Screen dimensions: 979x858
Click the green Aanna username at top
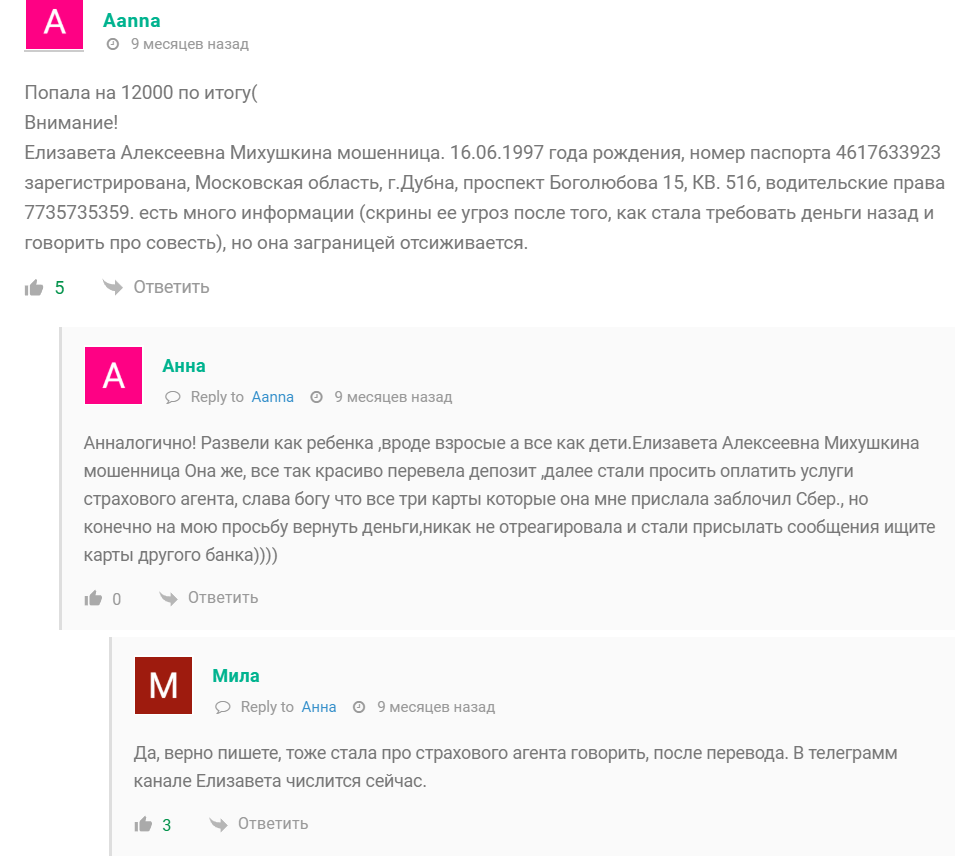(x=131, y=20)
